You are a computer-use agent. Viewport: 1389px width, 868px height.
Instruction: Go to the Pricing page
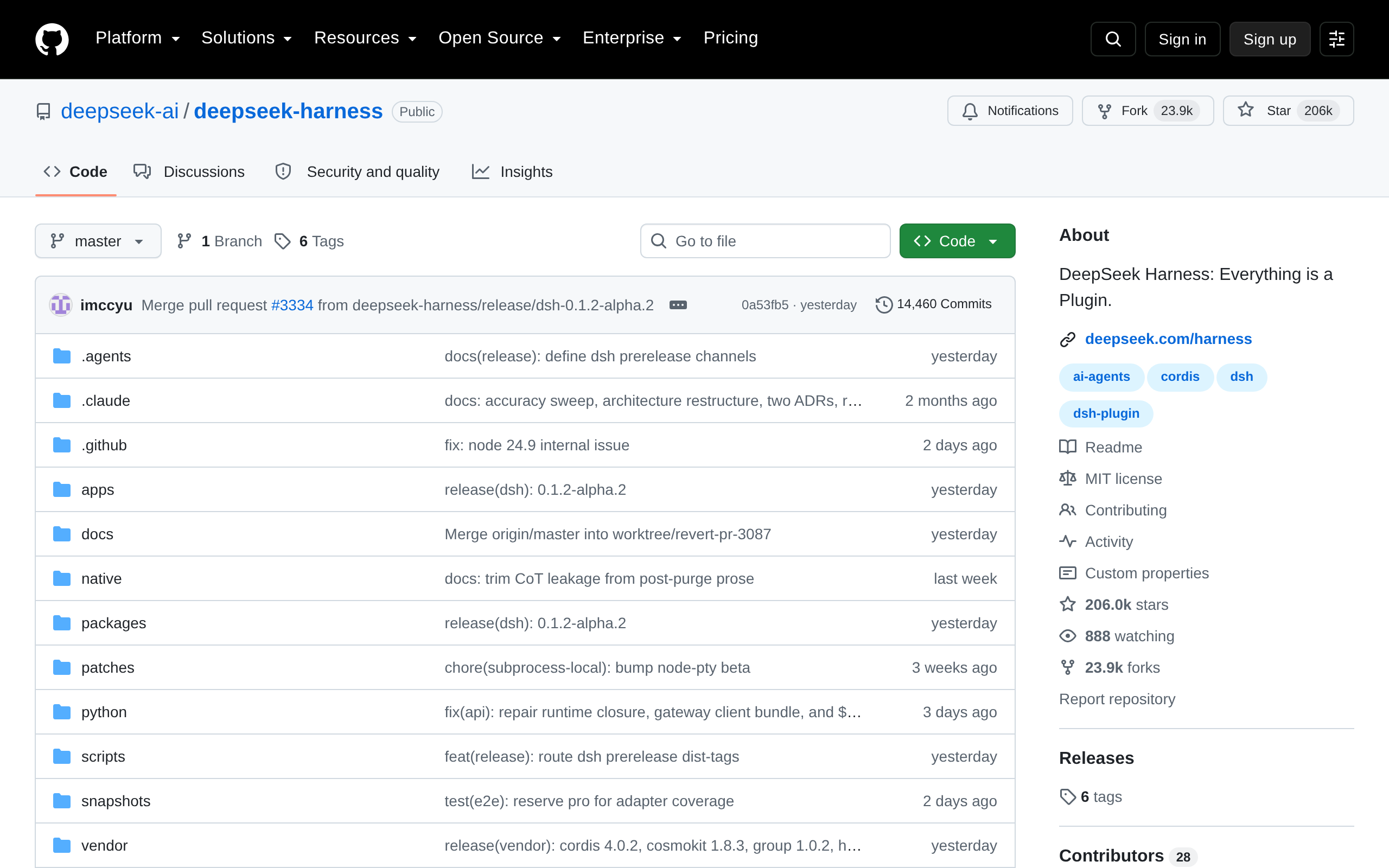click(x=731, y=38)
